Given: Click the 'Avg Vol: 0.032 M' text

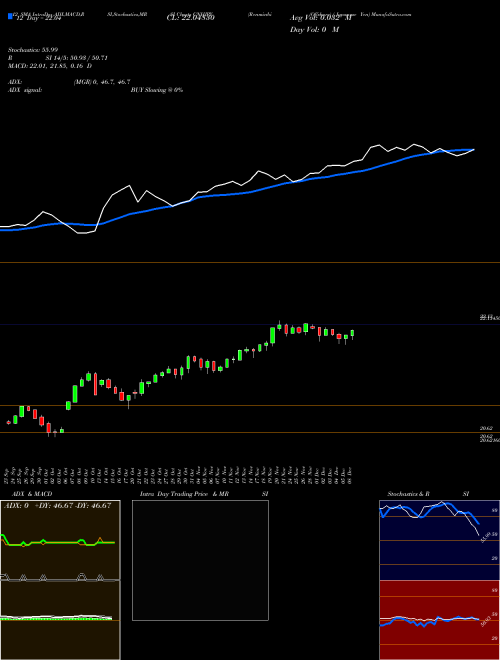Looking at the screenshot, I should click(320, 18).
